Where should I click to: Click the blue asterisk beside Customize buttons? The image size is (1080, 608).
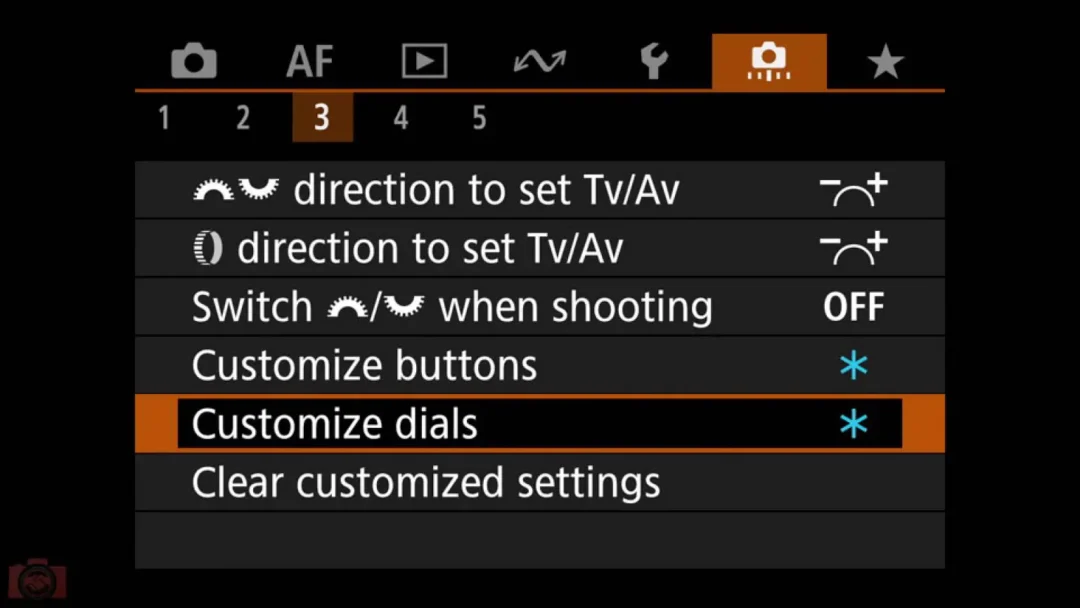853,365
